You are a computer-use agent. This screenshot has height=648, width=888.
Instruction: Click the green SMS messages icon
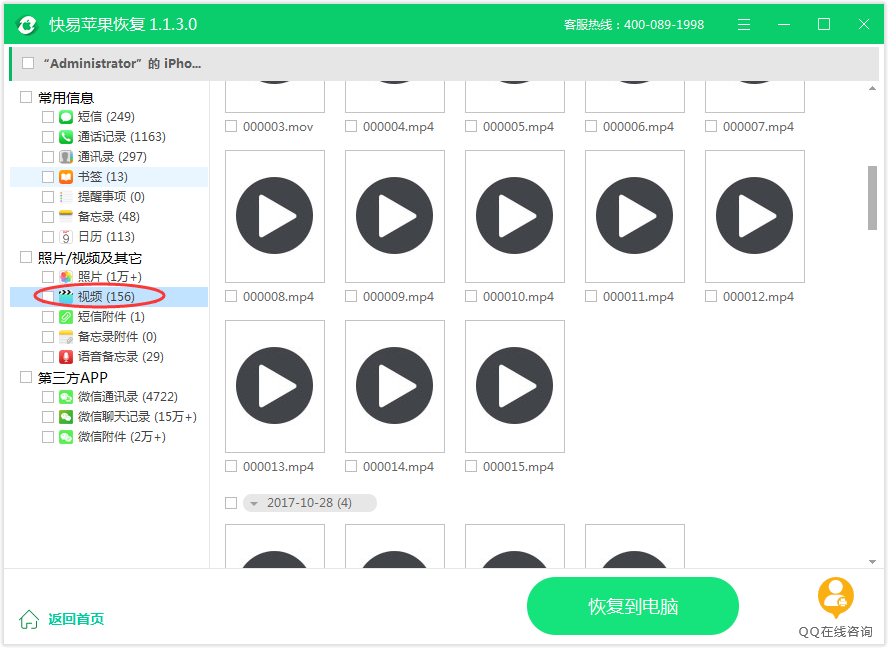[x=66, y=117]
